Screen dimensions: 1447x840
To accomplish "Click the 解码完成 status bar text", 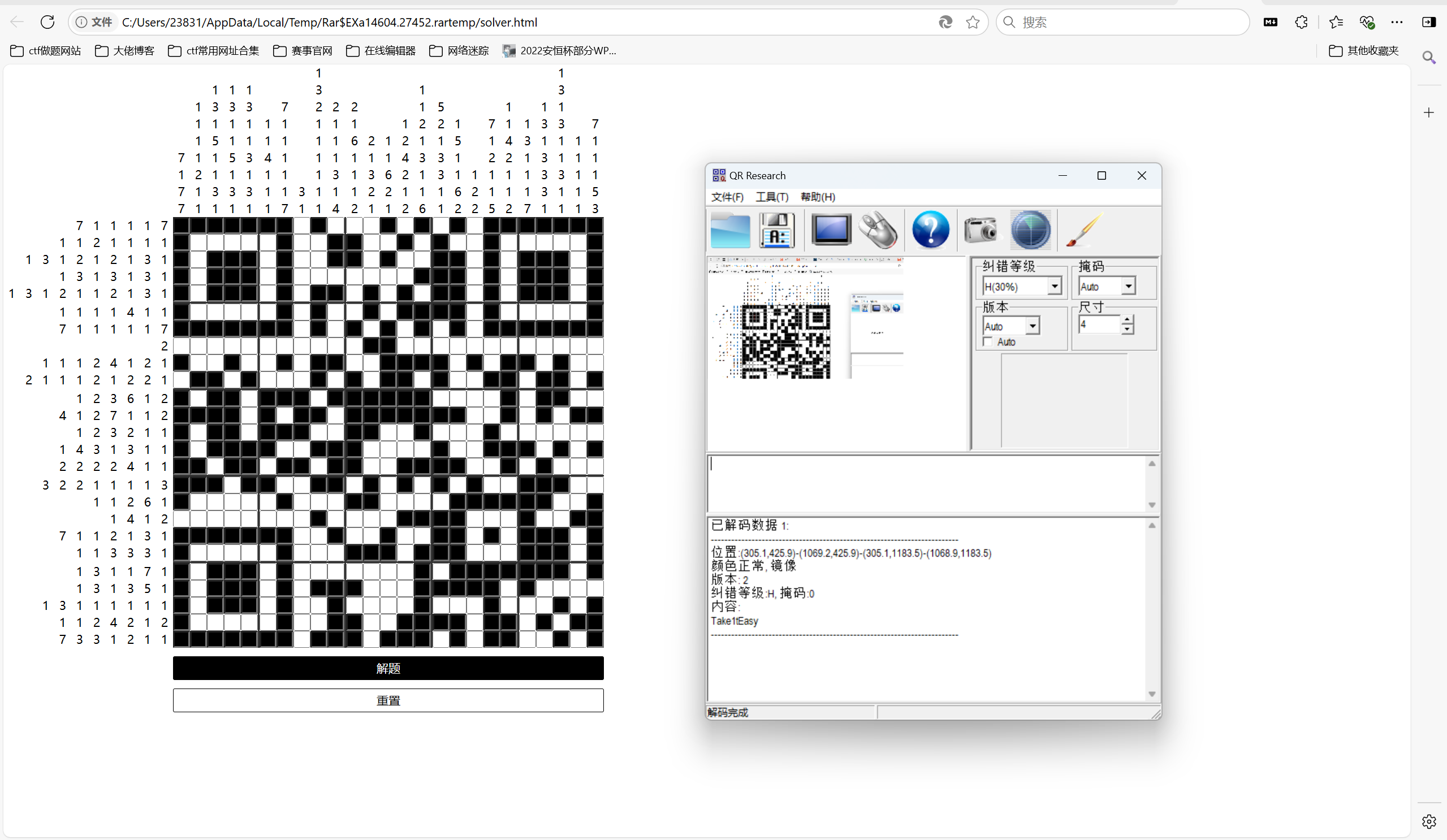I will [728, 713].
